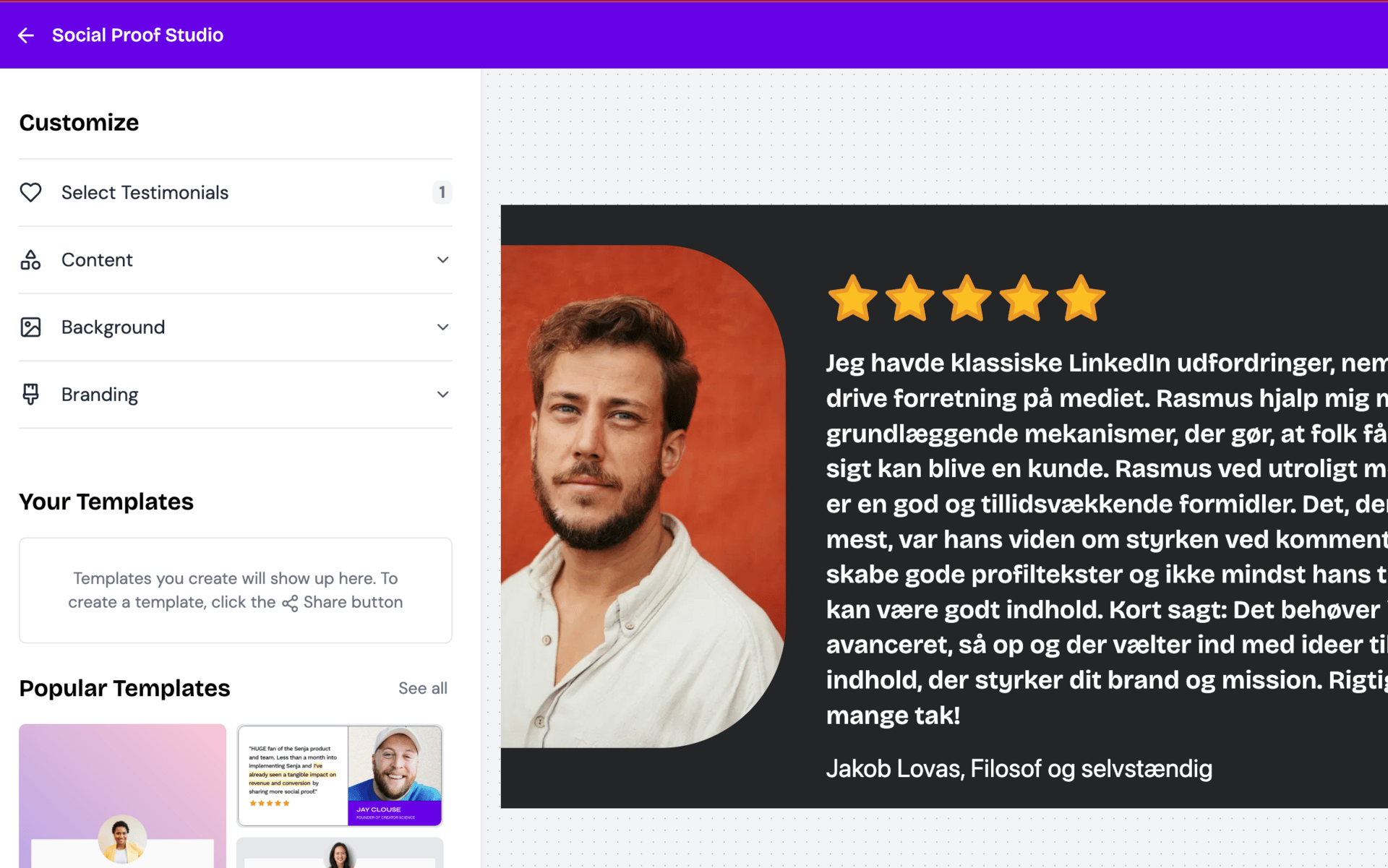Click the share icon in the templates hint
The image size is (1388, 868).
pos(290,603)
